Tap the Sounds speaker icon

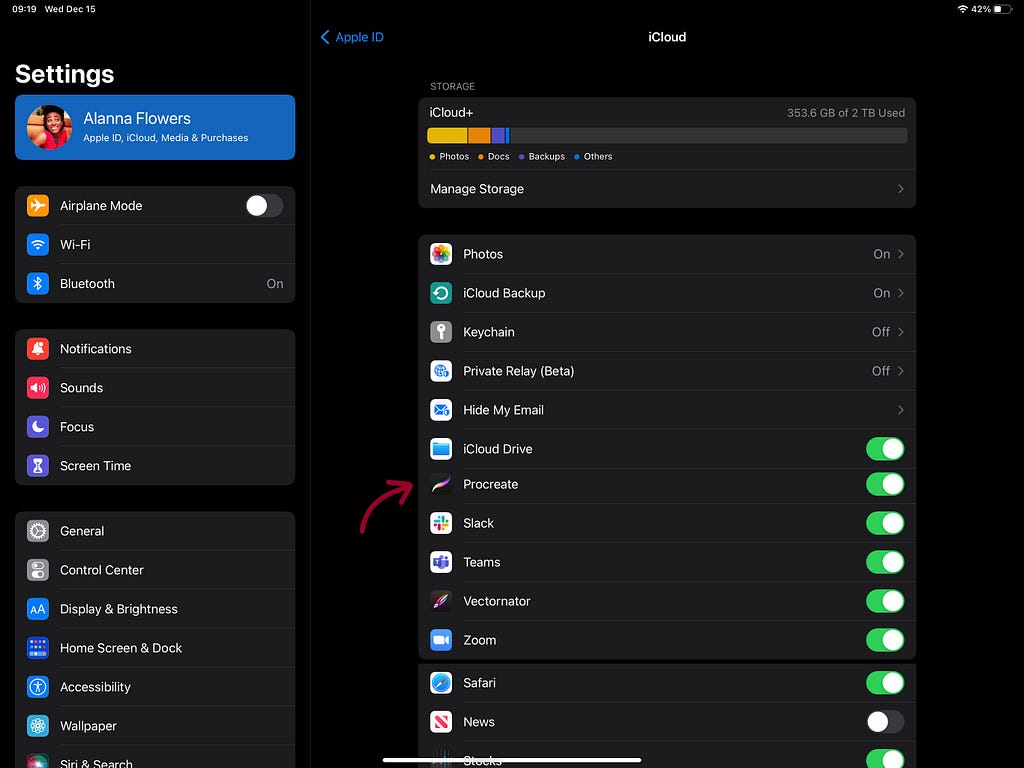pyautogui.click(x=38, y=388)
